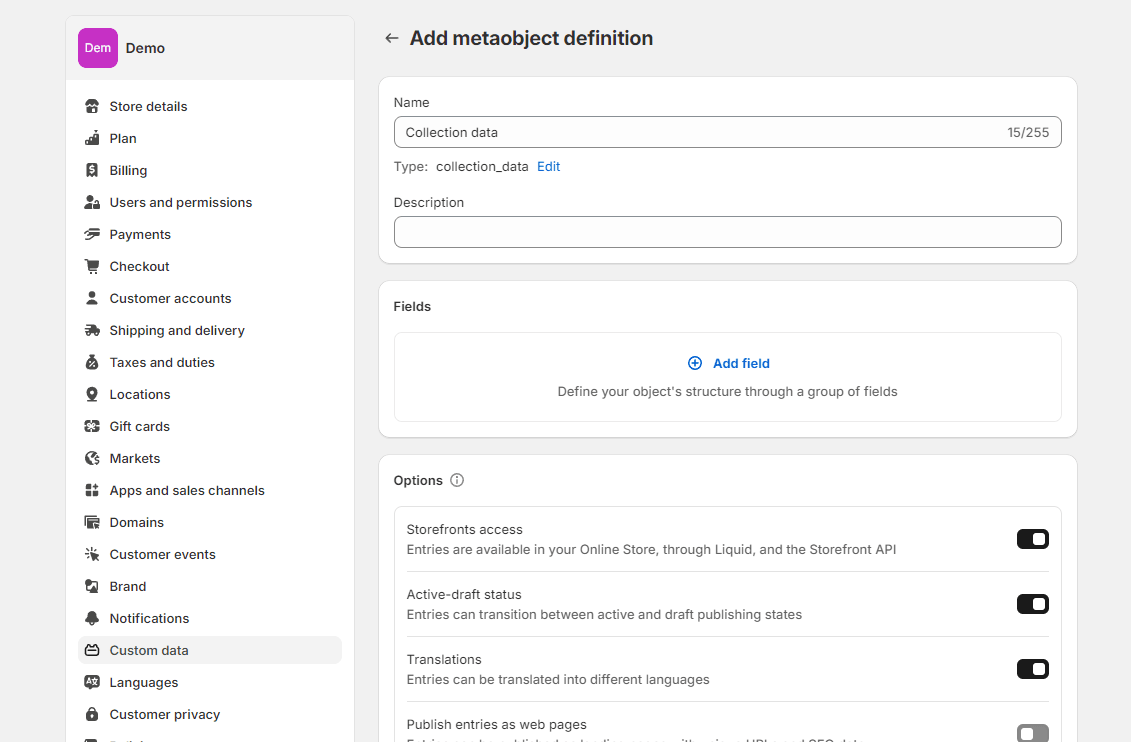Screen dimensions: 1131x742
Task: Open Customer events settings
Action: point(163,554)
